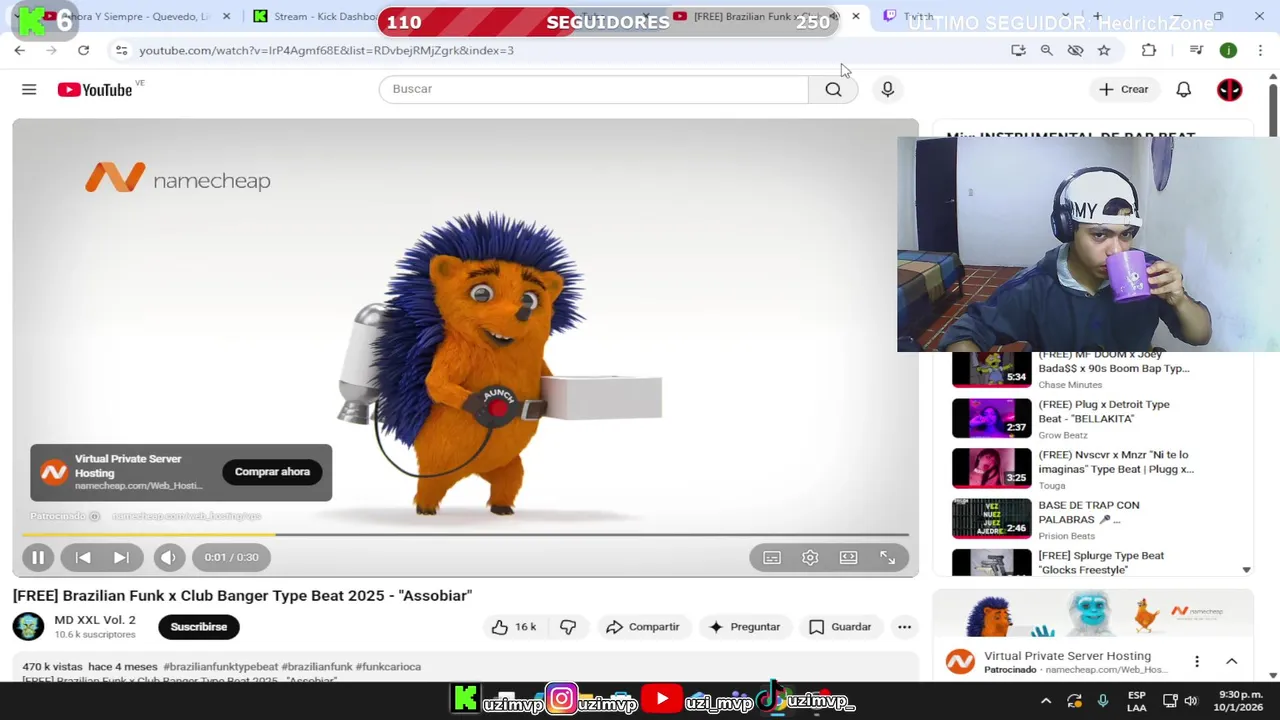
Task: Enter full screen mode
Action: (x=887, y=557)
